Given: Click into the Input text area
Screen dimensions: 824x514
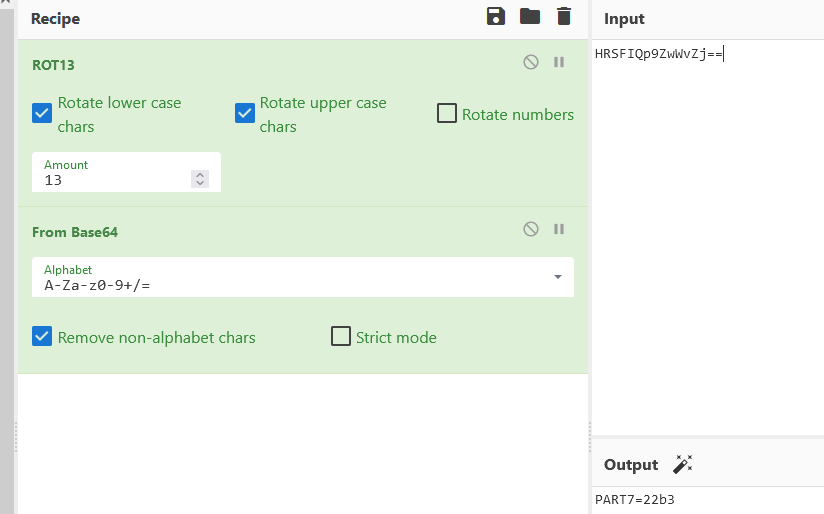Looking at the screenshot, I should [x=707, y=237].
